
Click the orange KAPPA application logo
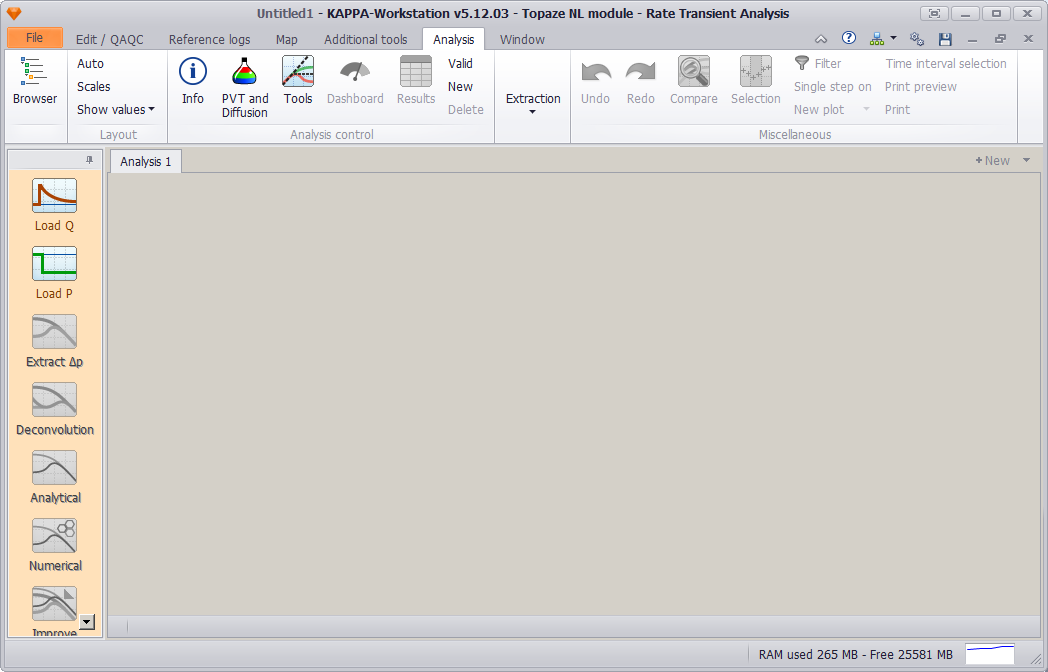14,13
